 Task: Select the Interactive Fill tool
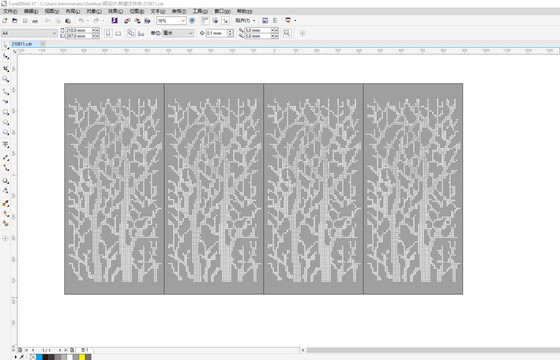(x=5, y=214)
